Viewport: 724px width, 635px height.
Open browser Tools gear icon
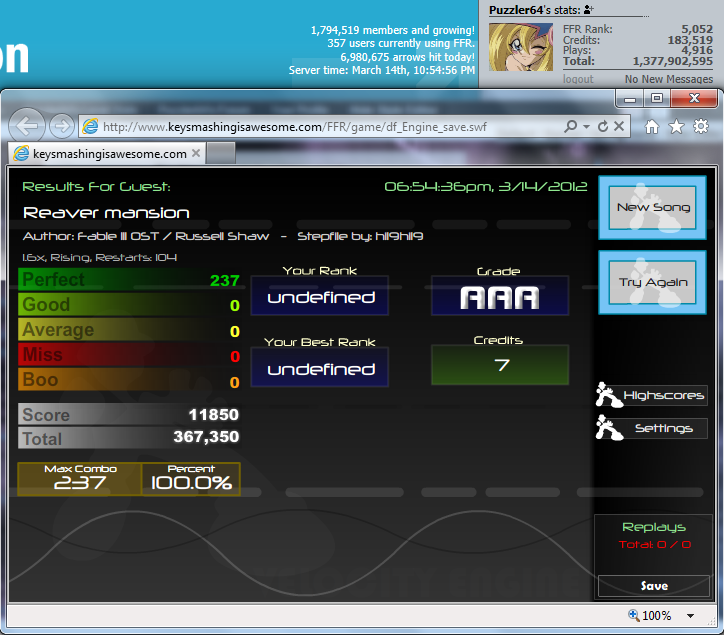[700, 127]
